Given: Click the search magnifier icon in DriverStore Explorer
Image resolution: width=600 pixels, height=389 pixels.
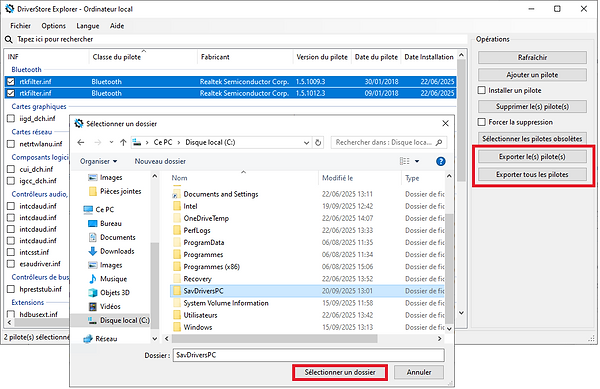Looking at the screenshot, I should pyautogui.click(x=8, y=39).
